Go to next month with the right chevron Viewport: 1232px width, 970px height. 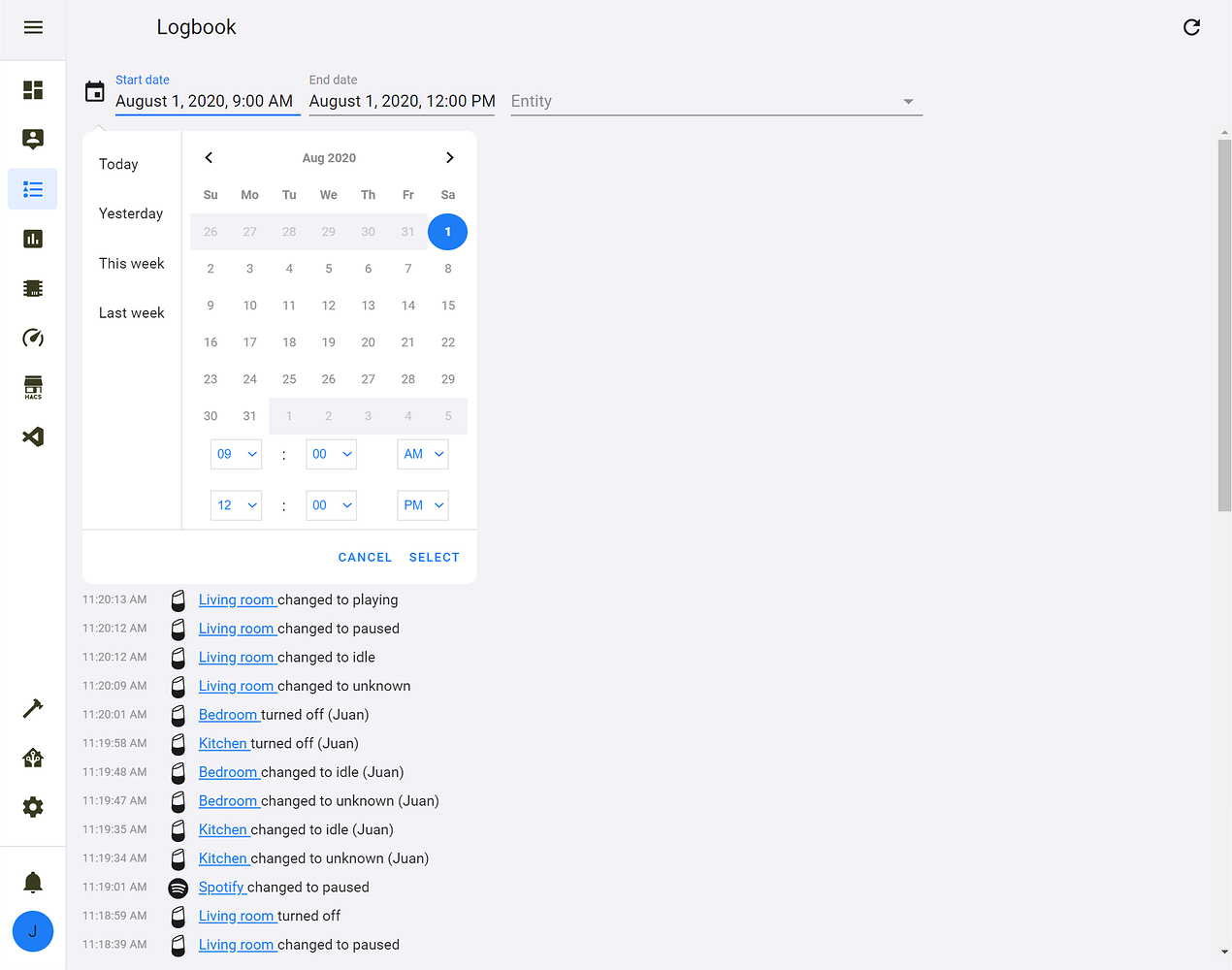(x=449, y=157)
